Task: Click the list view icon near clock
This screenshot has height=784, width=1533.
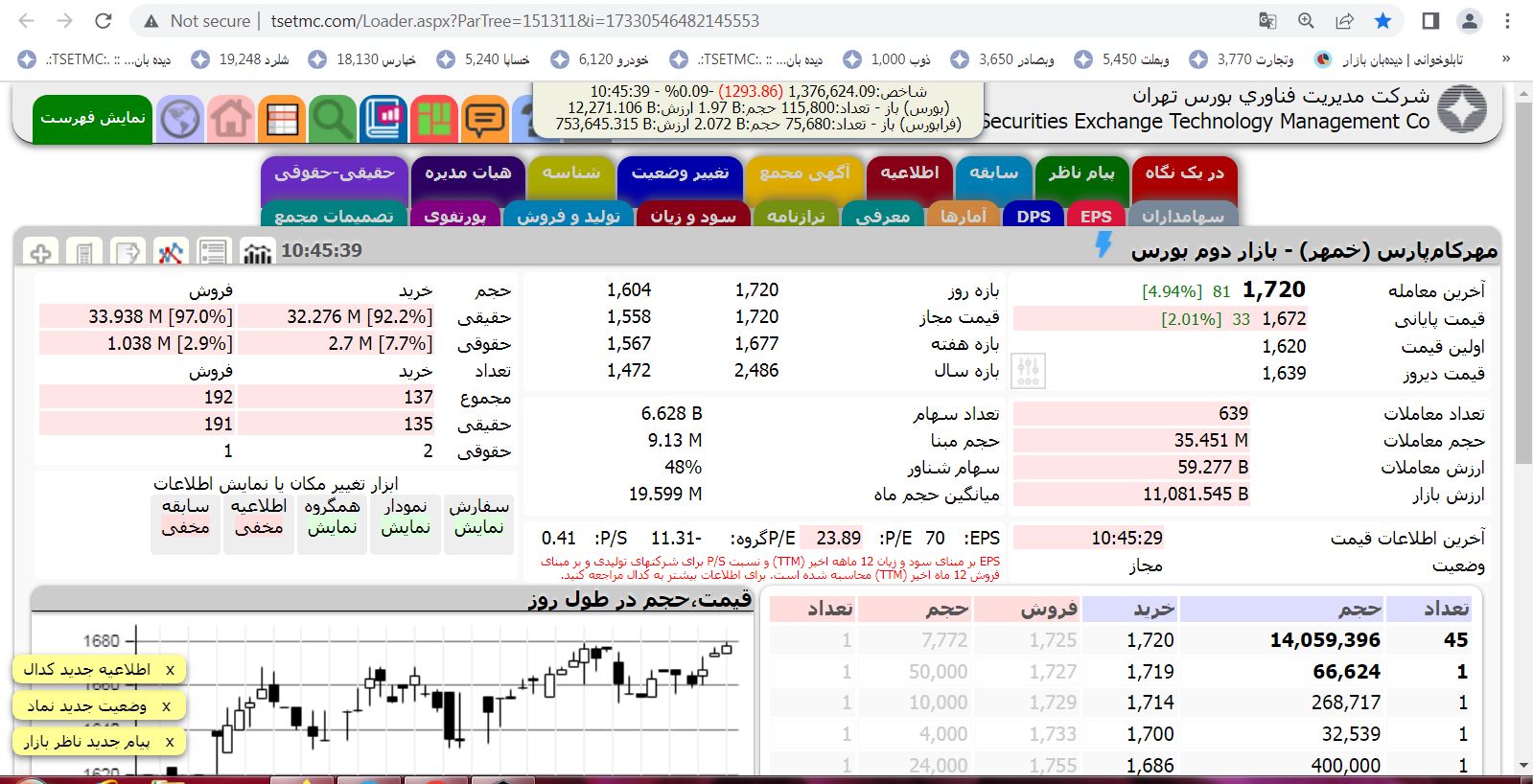Action: coord(214,253)
